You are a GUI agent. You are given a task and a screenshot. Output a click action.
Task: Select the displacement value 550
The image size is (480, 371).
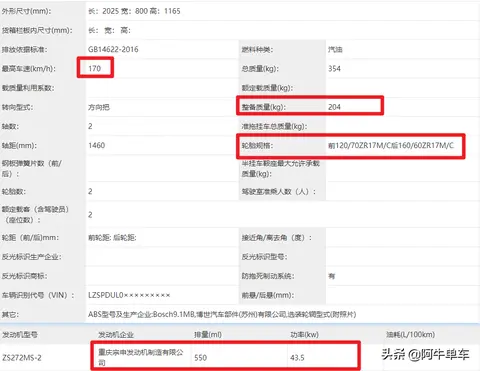[201, 358]
